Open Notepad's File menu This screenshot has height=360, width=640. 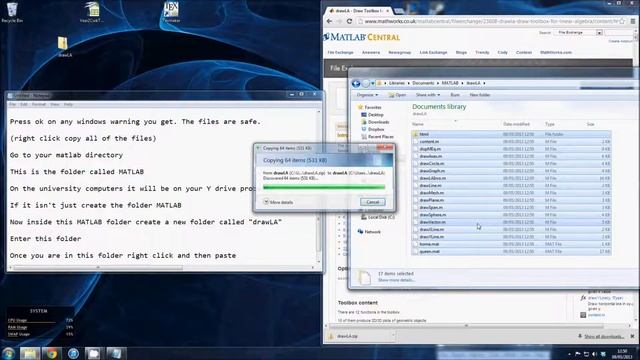[13, 104]
